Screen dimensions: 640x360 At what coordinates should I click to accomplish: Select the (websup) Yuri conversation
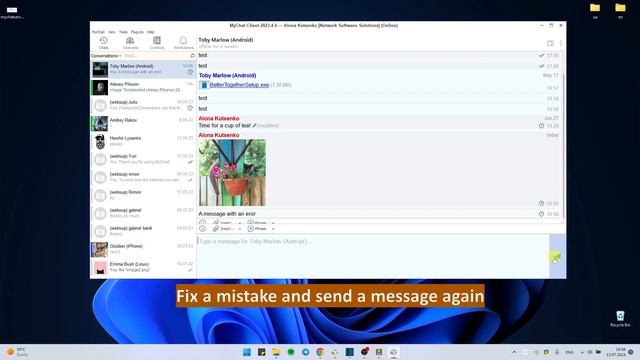[143, 159]
